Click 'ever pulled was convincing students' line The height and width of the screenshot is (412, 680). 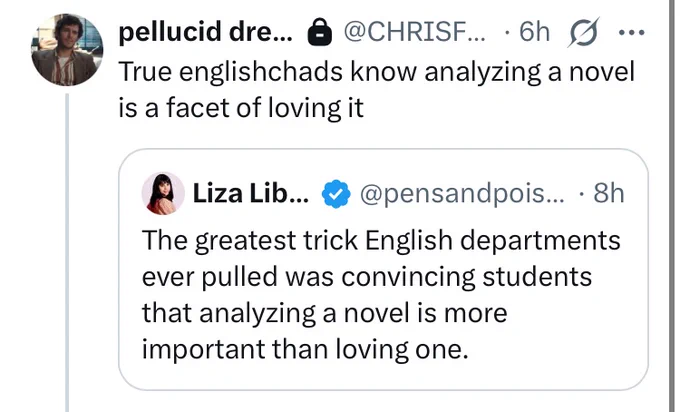click(366, 277)
